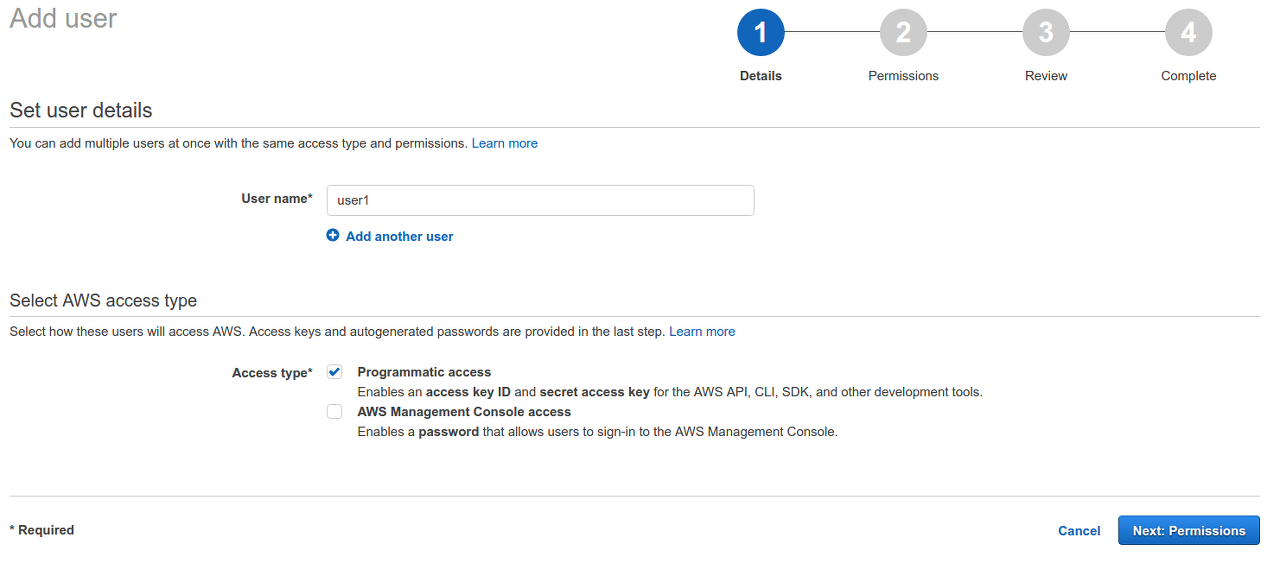Click the User name input field
The height and width of the screenshot is (582, 1280).
pyautogui.click(x=540, y=200)
